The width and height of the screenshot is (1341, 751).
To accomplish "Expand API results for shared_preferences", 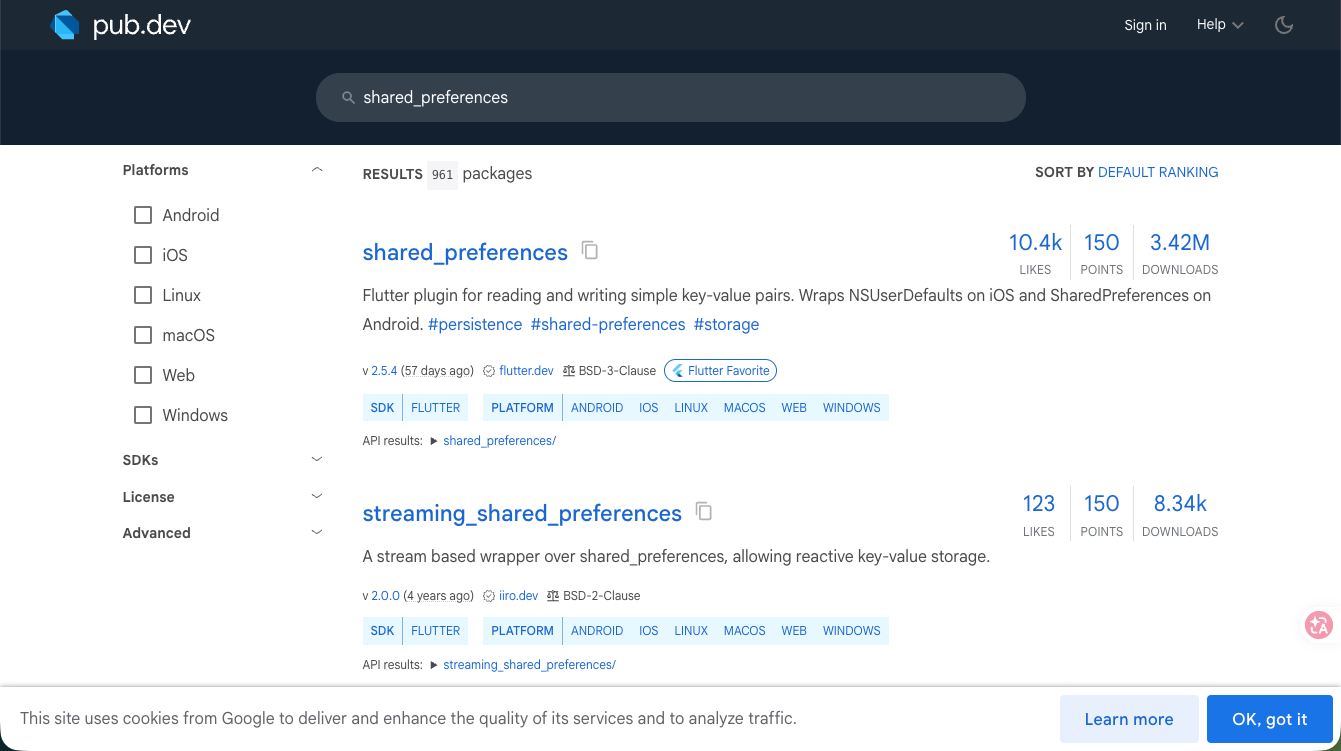I will (434, 441).
